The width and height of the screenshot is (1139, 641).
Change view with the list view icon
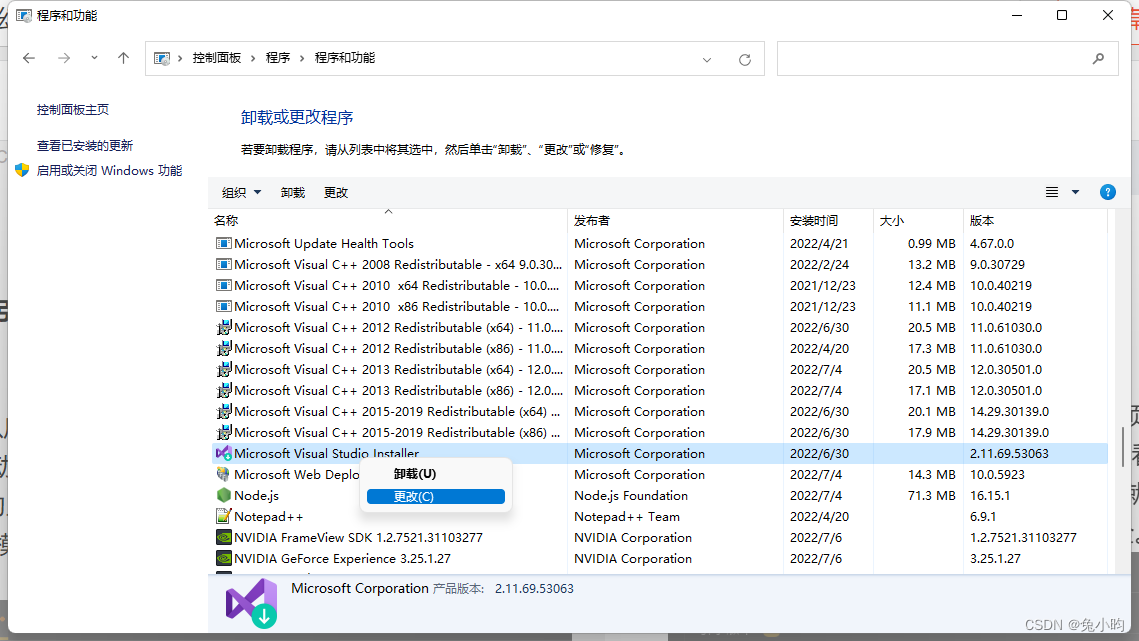(1052, 193)
